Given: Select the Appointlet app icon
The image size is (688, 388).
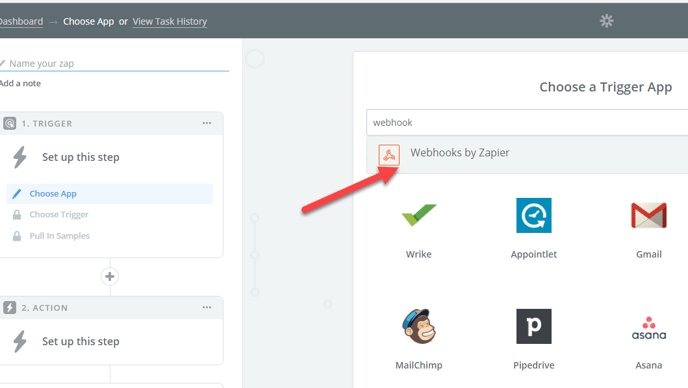Looking at the screenshot, I should [534, 215].
